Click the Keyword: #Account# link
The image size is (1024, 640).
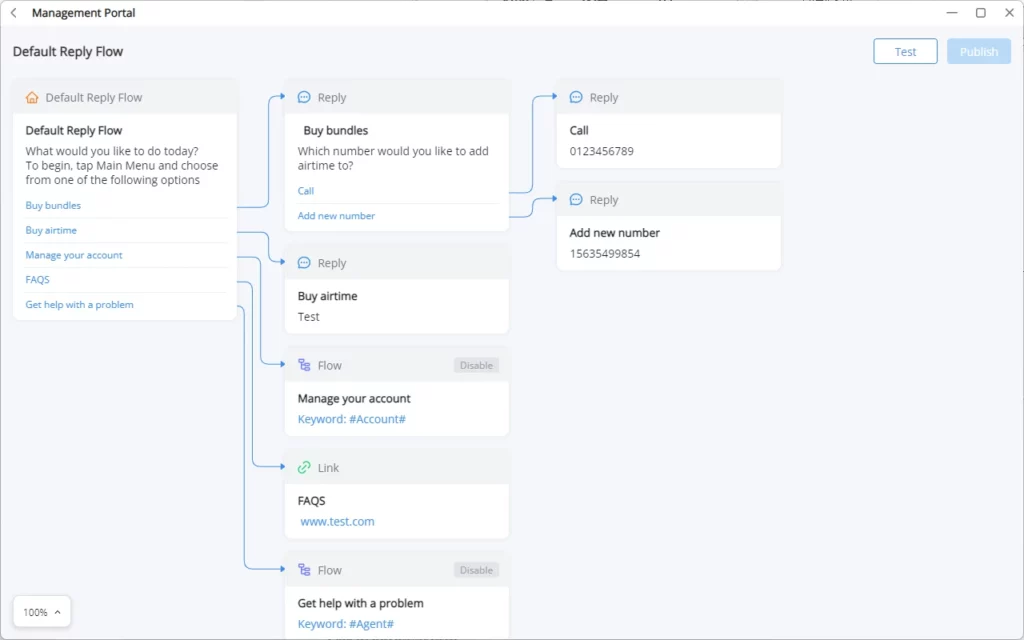351,419
